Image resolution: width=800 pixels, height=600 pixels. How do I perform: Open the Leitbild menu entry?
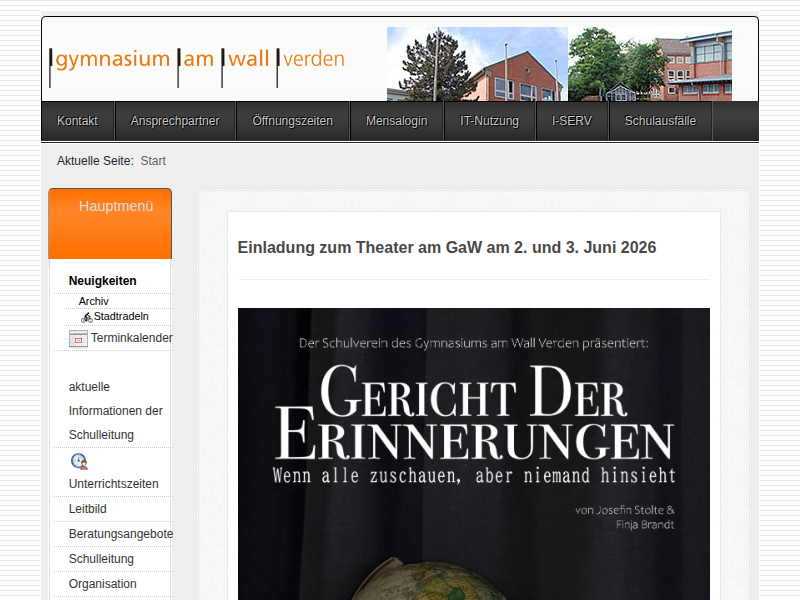point(88,509)
